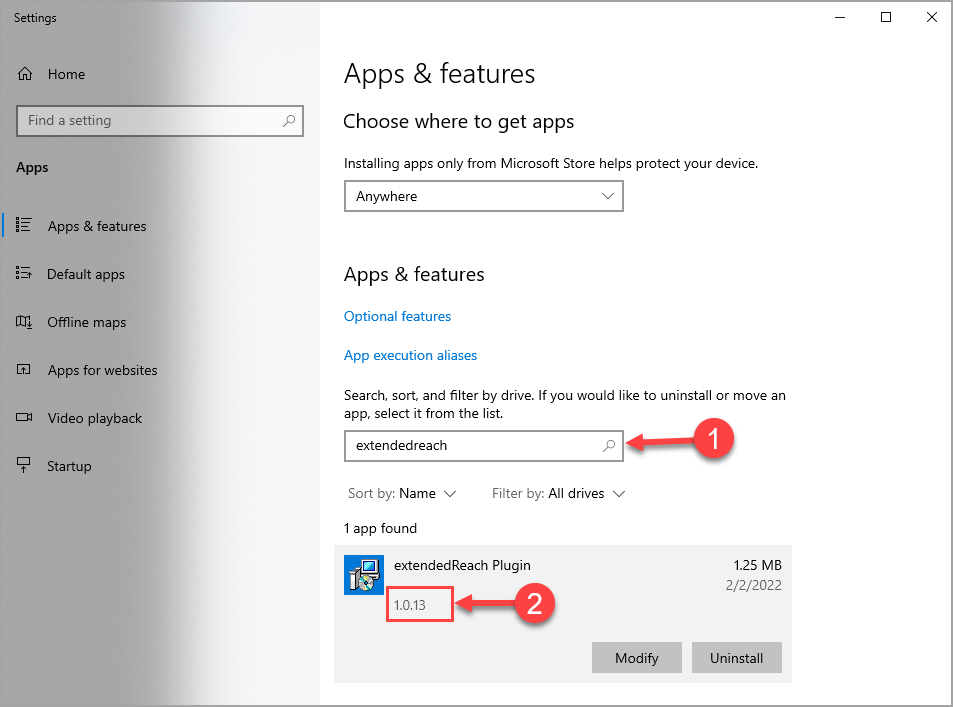Image resolution: width=953 pixels, height=707 pixels.
Task: Click magnifier icon in Find a setting box
Action: (289, 120)
